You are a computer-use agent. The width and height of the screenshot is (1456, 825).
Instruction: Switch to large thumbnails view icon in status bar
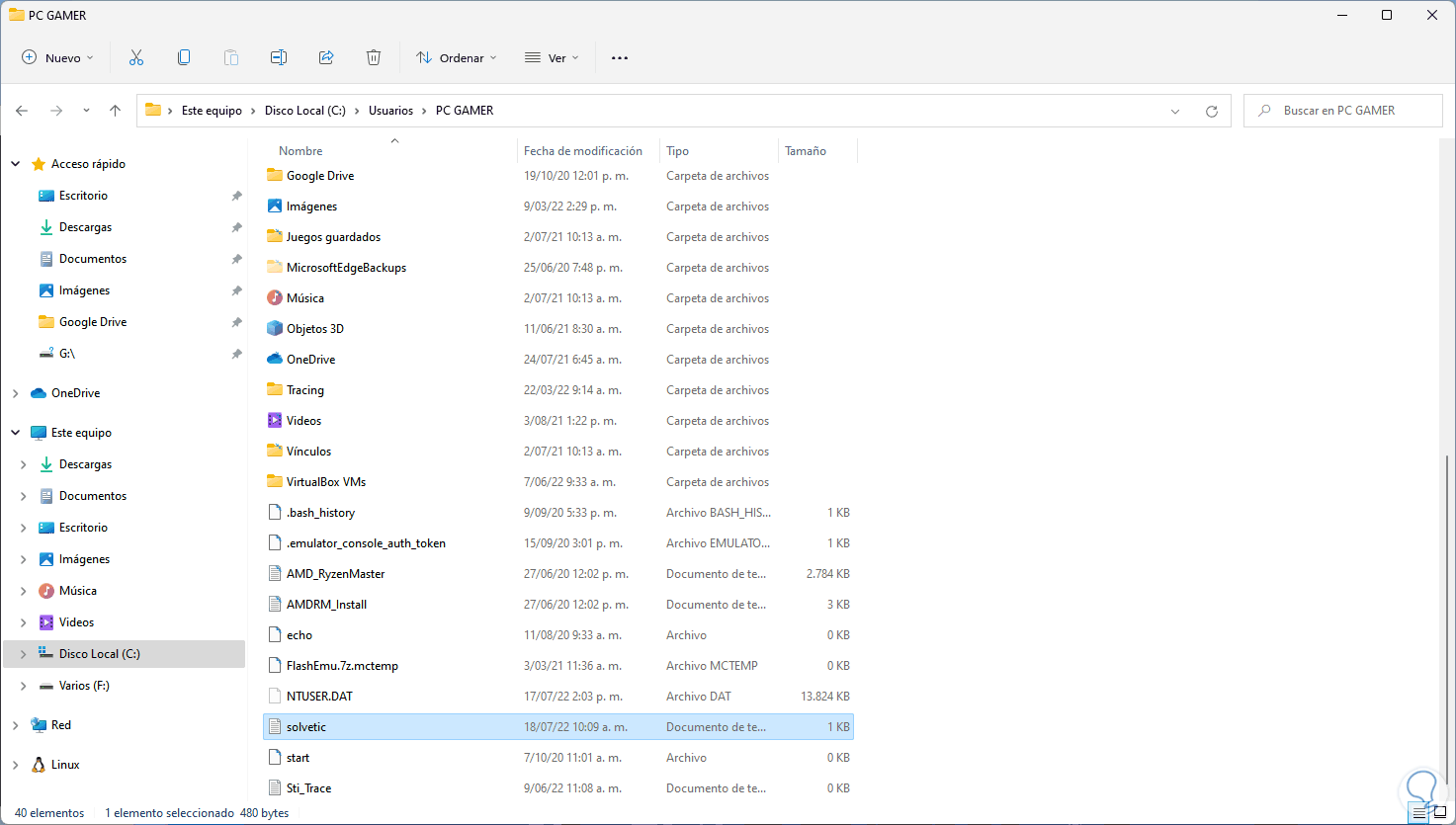tap(1438, 813)
